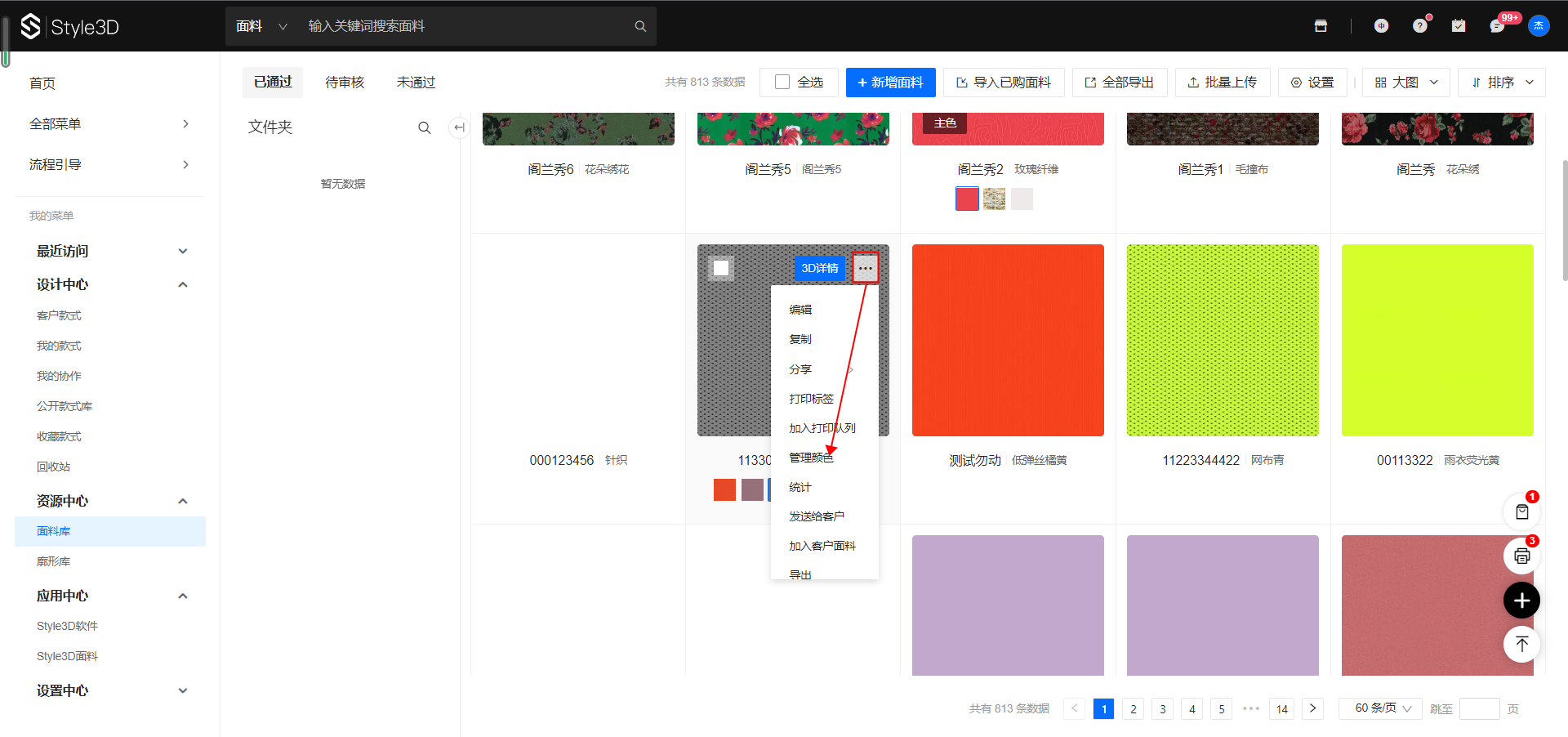Click the 跳至 page number input
This screenshot has height=737, width=1568.
1480,708
